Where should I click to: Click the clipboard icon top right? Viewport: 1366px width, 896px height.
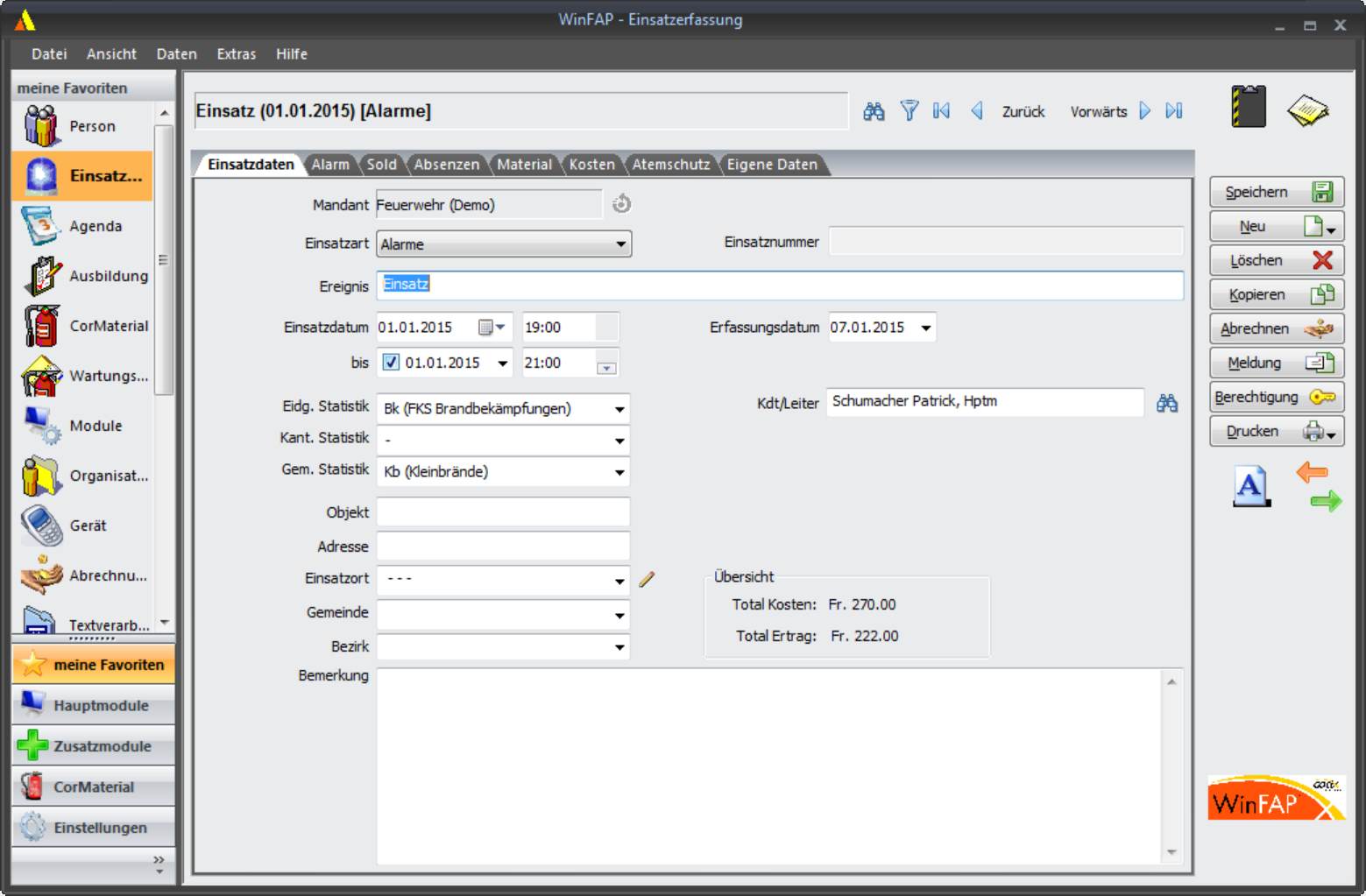point(1248,106)
